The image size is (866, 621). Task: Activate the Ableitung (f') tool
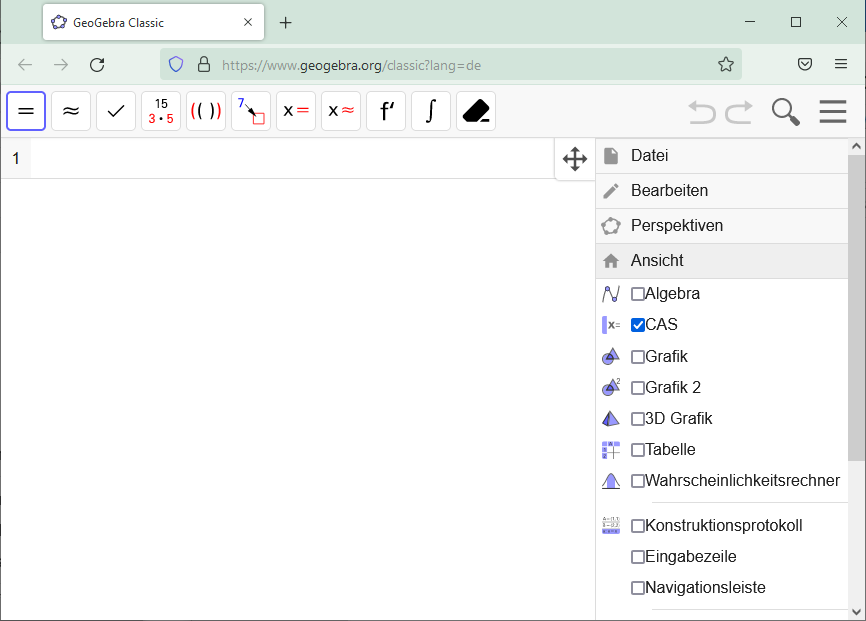click(x=386, y=111)
